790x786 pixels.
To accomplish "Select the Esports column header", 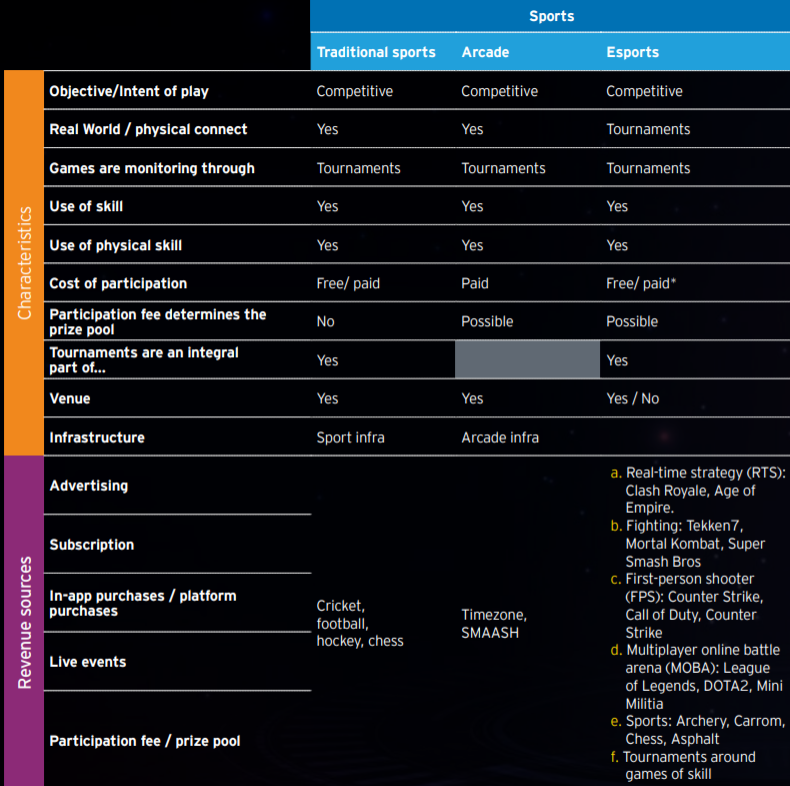I will [633, 52].
